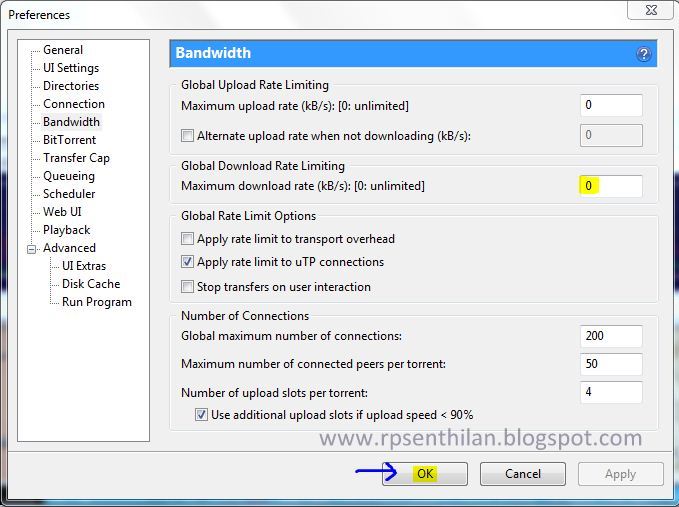Screen dimensions: 679x507
Task: Focus the upload slots per torrent field
Action: coord(611,392)
